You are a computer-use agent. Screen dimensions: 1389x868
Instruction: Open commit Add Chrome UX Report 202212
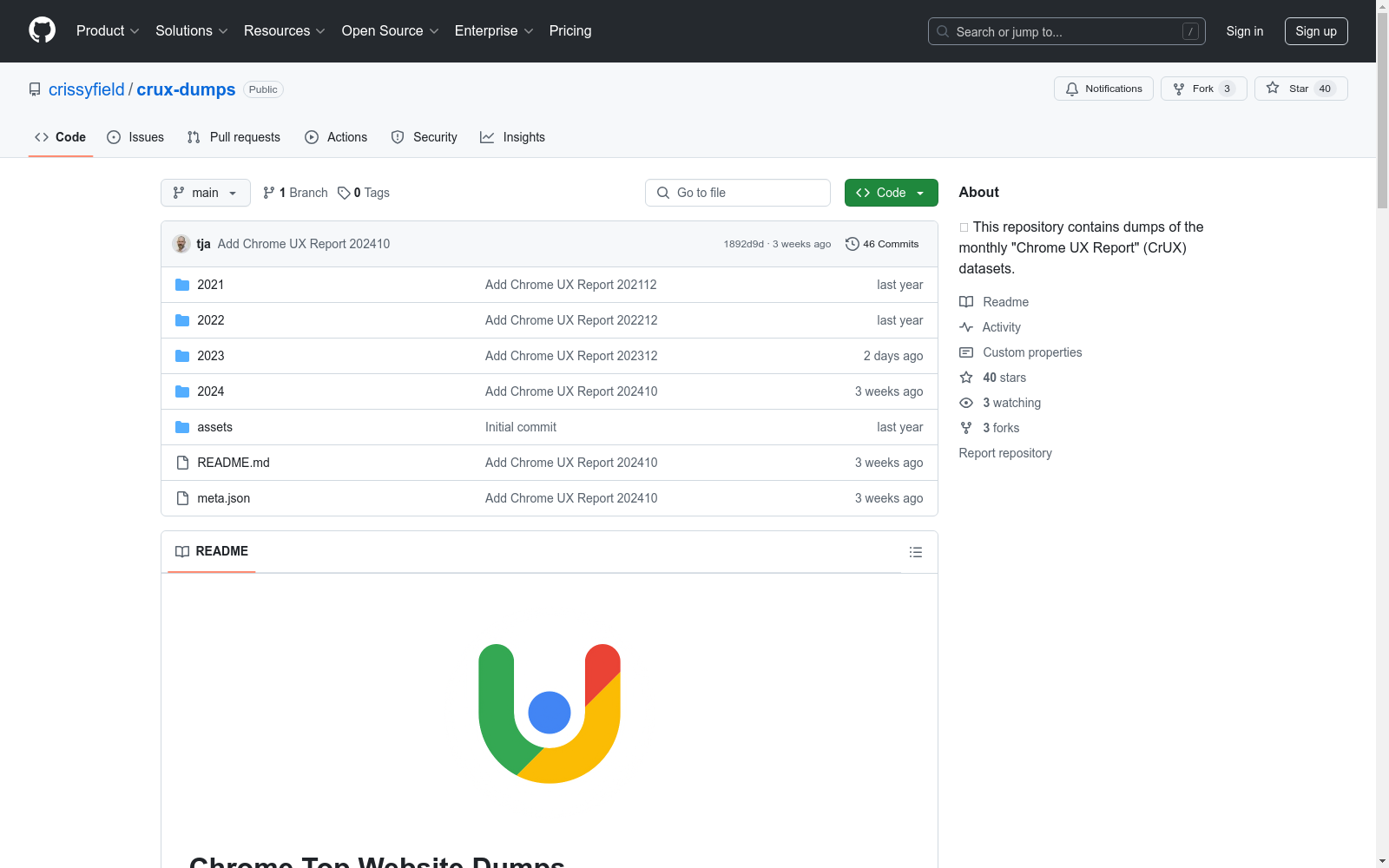point(571,320)
